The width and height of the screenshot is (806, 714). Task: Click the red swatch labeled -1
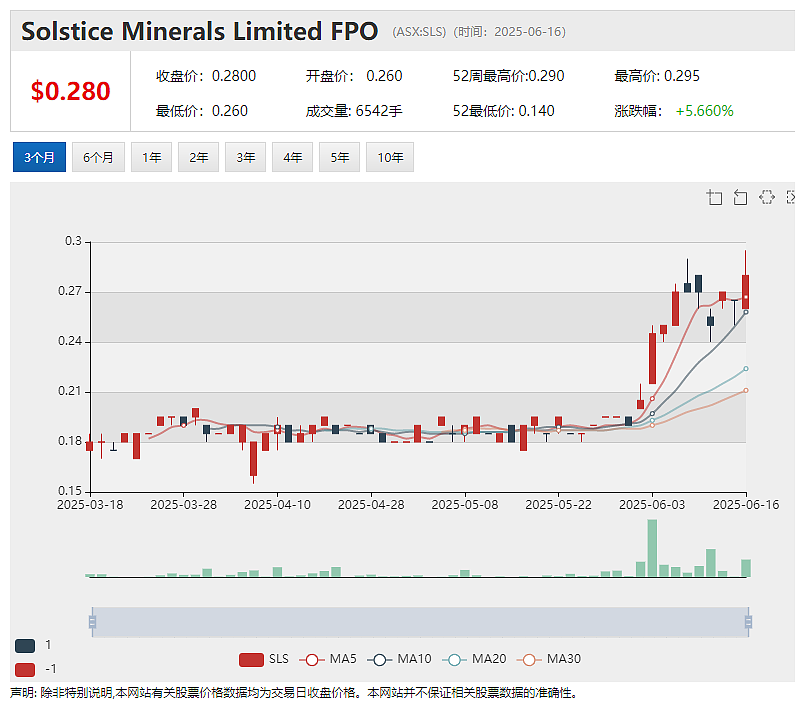[x=25, y=670]
